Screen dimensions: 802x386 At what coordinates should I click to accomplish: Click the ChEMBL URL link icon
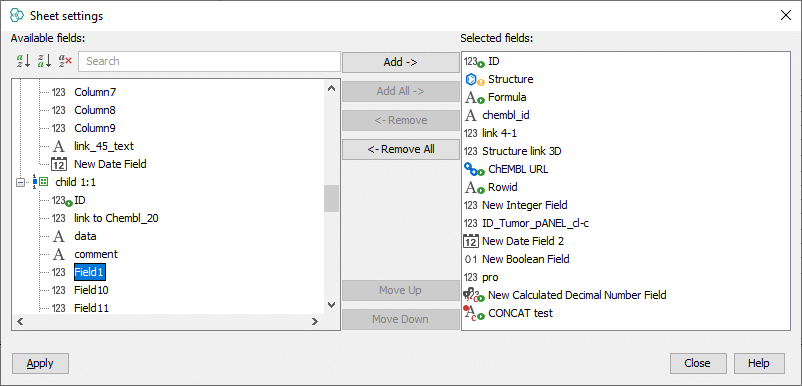tap(474, 169)
